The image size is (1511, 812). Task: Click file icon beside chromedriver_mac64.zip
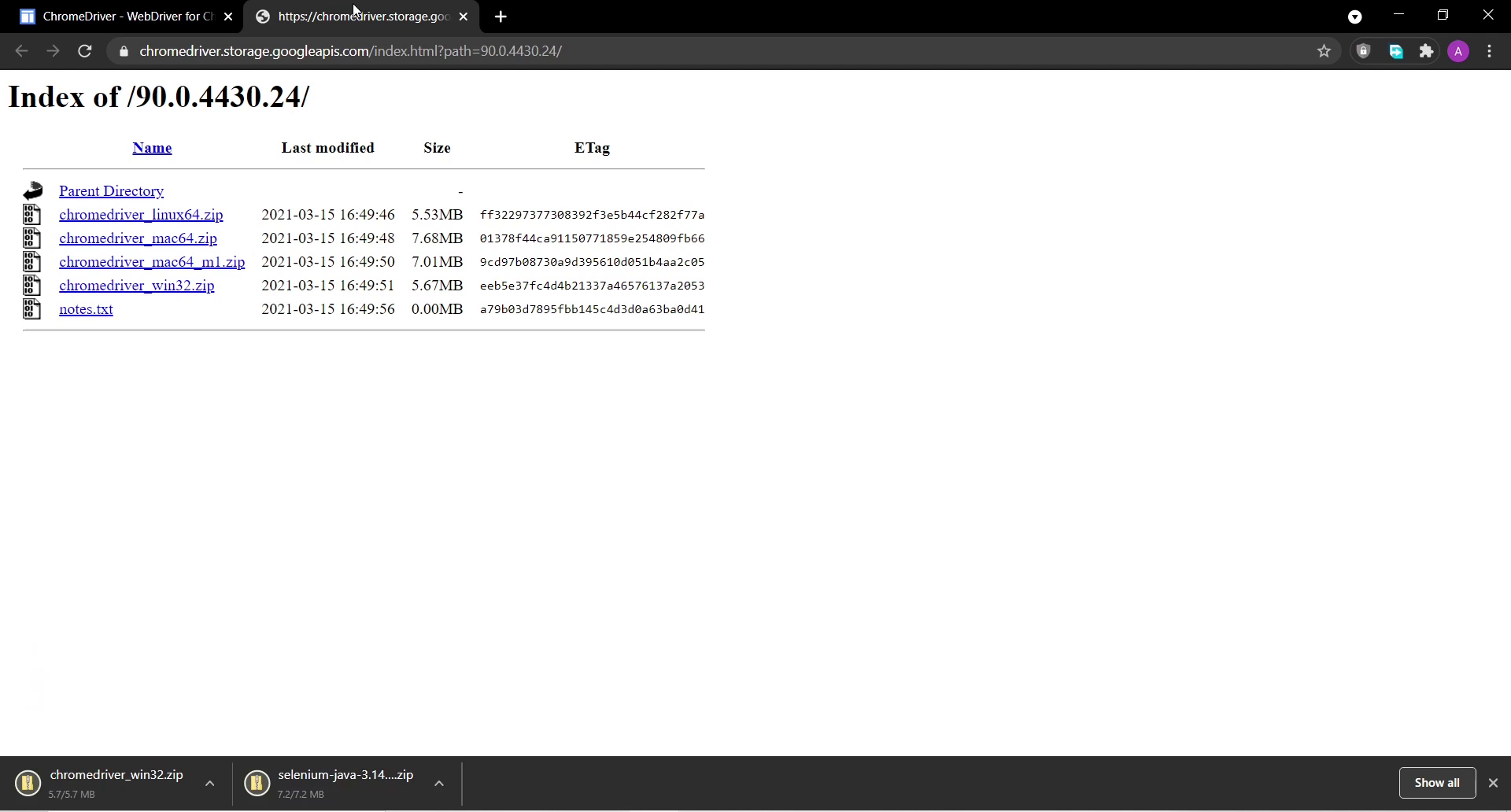[x=32, y=238]
